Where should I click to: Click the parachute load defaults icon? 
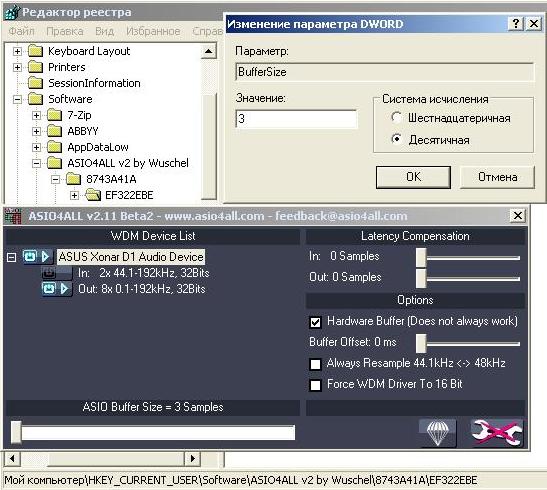[438, 432]
